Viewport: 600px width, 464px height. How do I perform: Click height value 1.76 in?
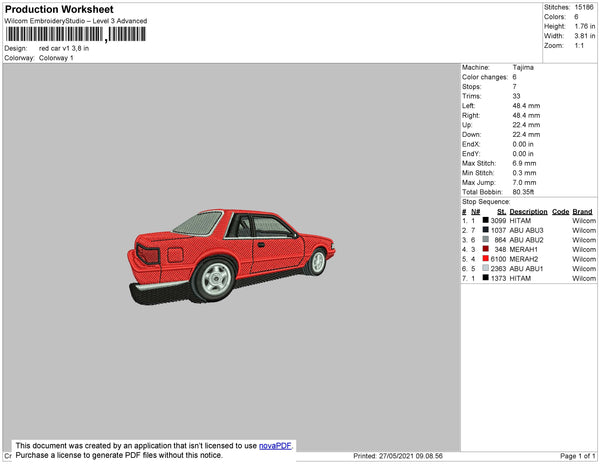click(585, 26)
